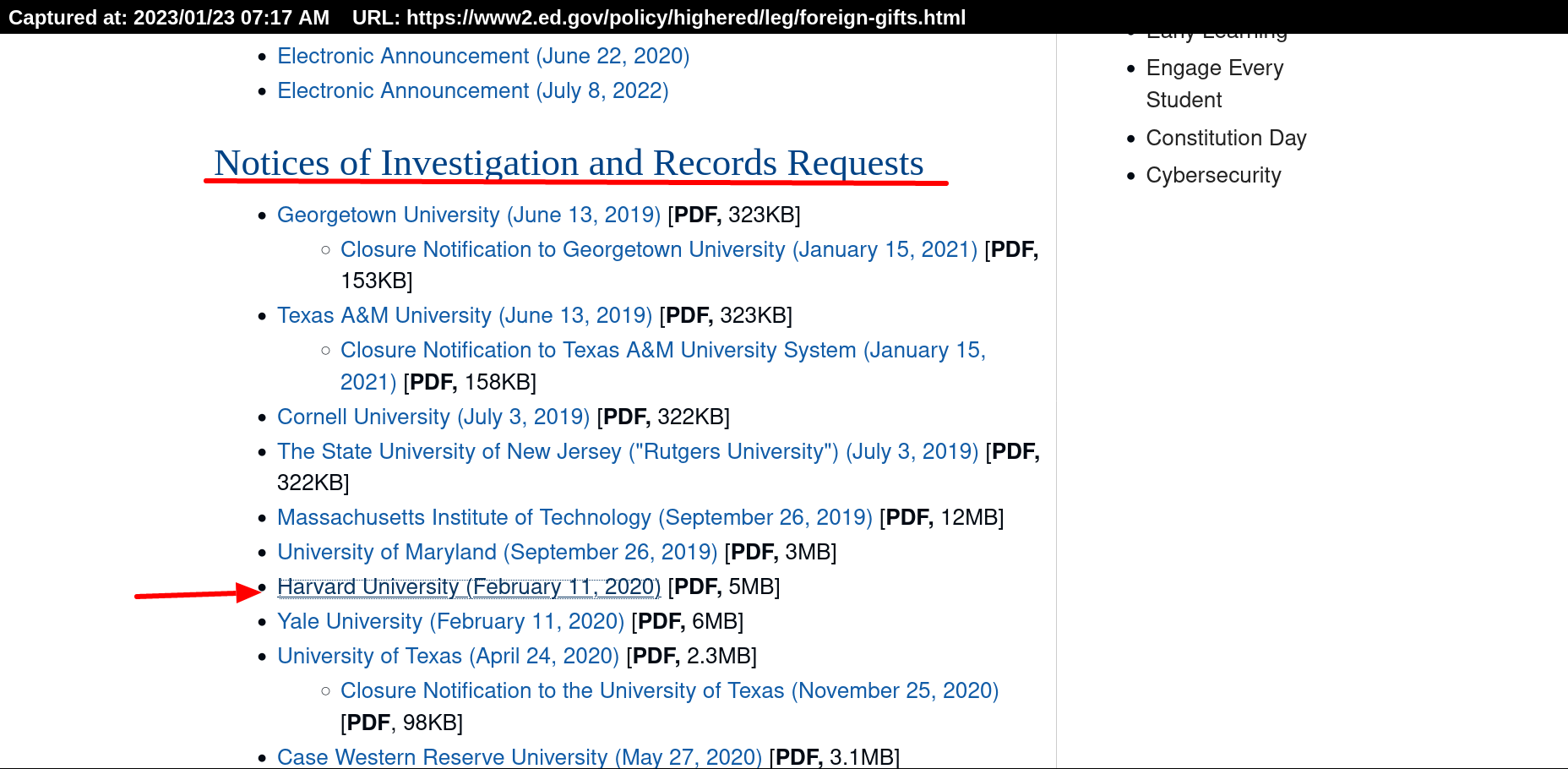Click the Engage Every Student sidebar item

pyautogui.click(x=1215, y=84)
